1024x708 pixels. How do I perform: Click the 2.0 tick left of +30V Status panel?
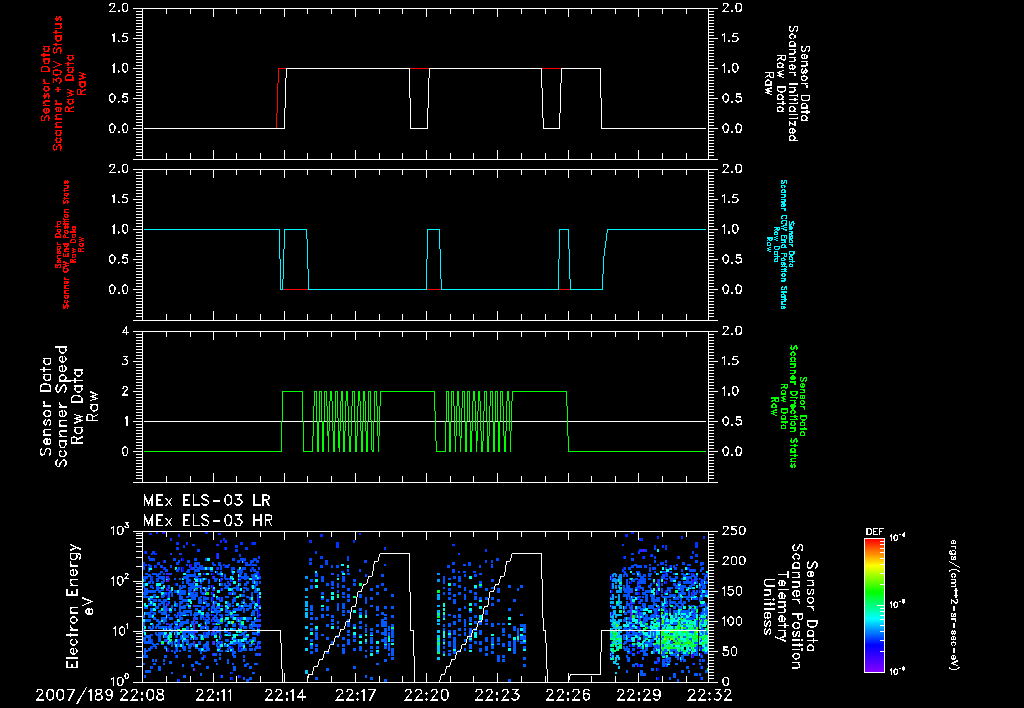point(119,8)
